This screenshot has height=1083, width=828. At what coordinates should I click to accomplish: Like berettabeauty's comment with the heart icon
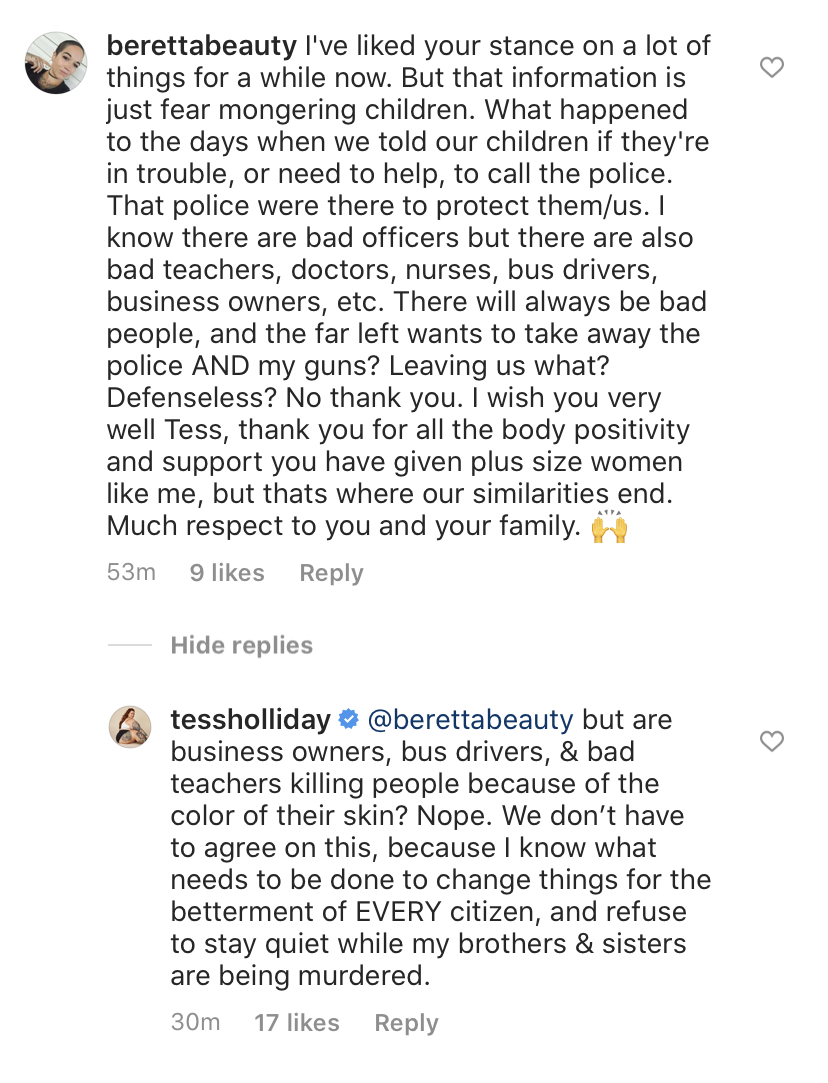[771, 67]
